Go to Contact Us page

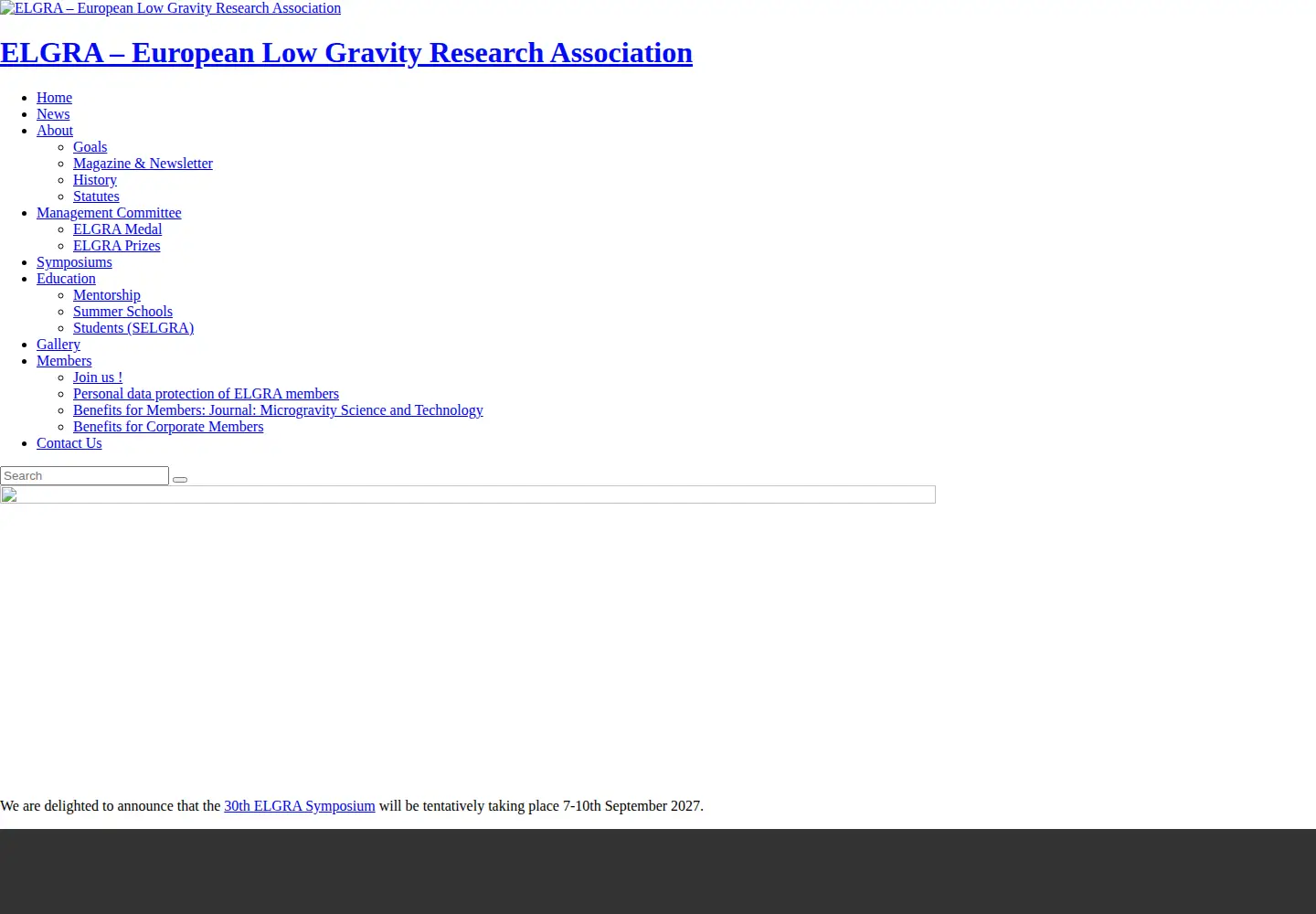[69, 443]
